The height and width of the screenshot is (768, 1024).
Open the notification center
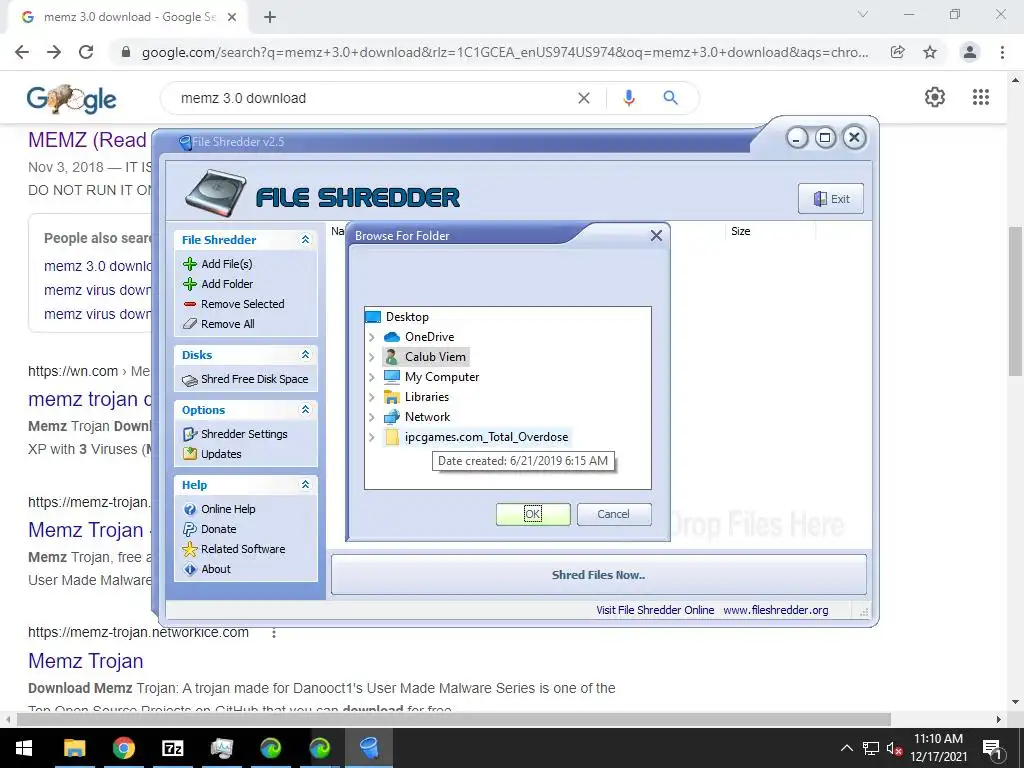pyautogui.click(x=992, y=748)
